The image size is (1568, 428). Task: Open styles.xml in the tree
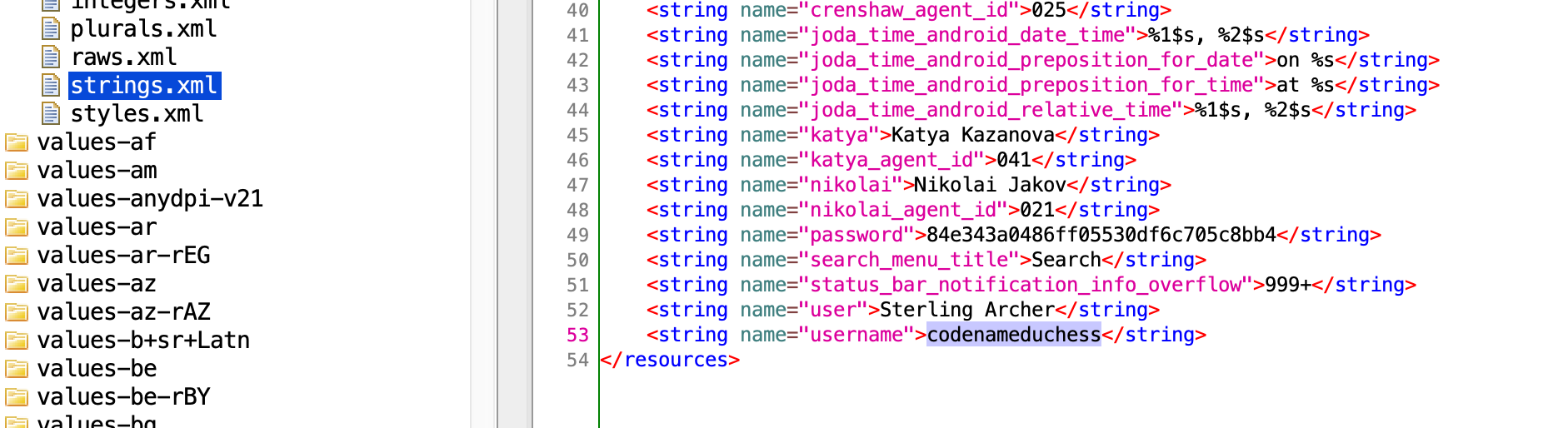(137, 114)
